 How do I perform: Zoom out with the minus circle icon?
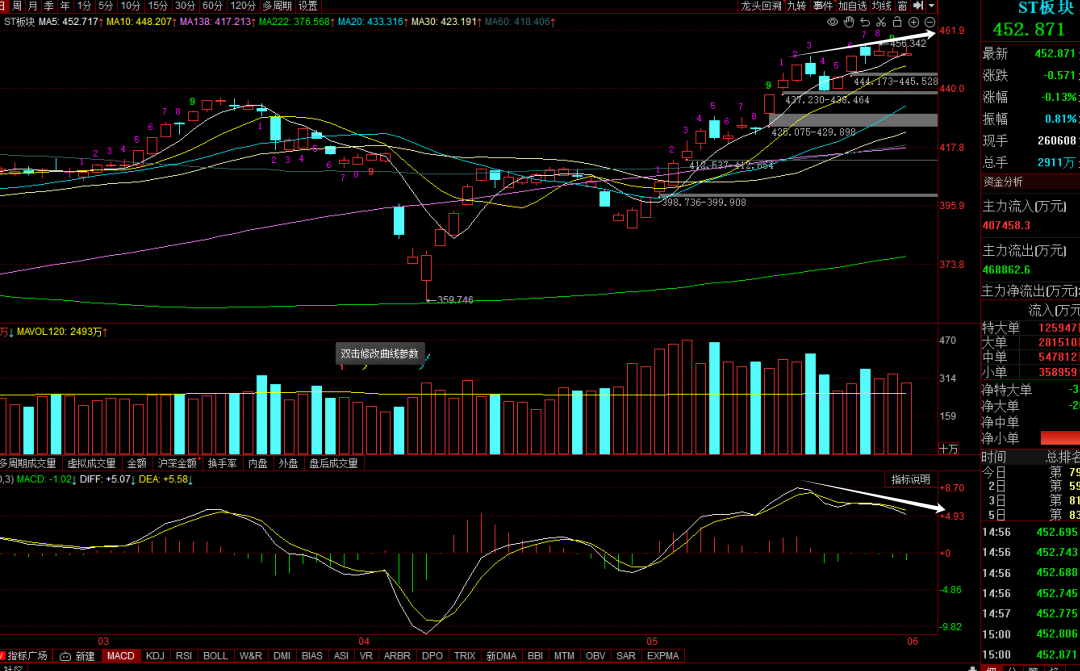coord(929,22)
